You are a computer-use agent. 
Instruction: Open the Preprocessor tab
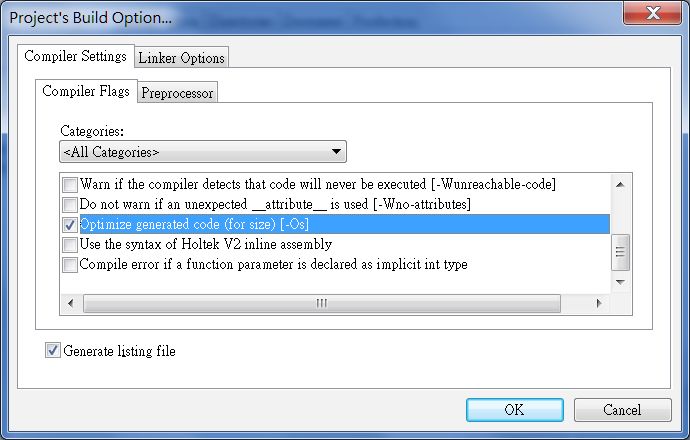pyautogui.click(x=177, y=93)
